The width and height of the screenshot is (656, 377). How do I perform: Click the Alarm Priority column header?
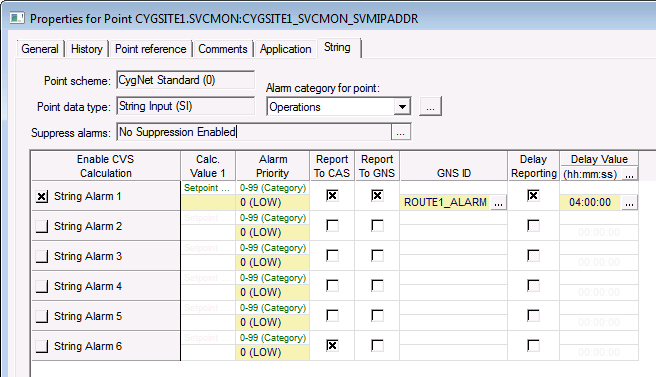(273, 166)
